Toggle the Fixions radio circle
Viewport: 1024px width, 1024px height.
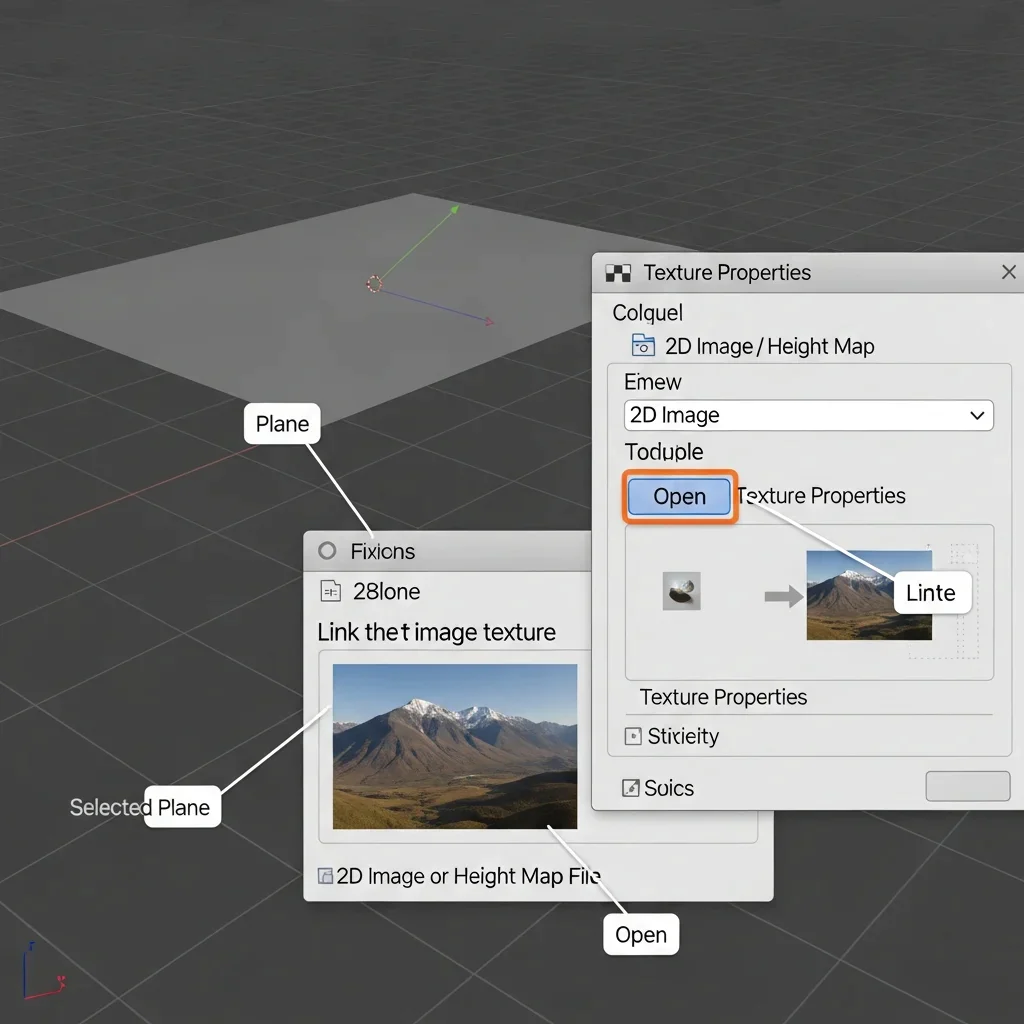pyautogui.click(x=327, y=551)
